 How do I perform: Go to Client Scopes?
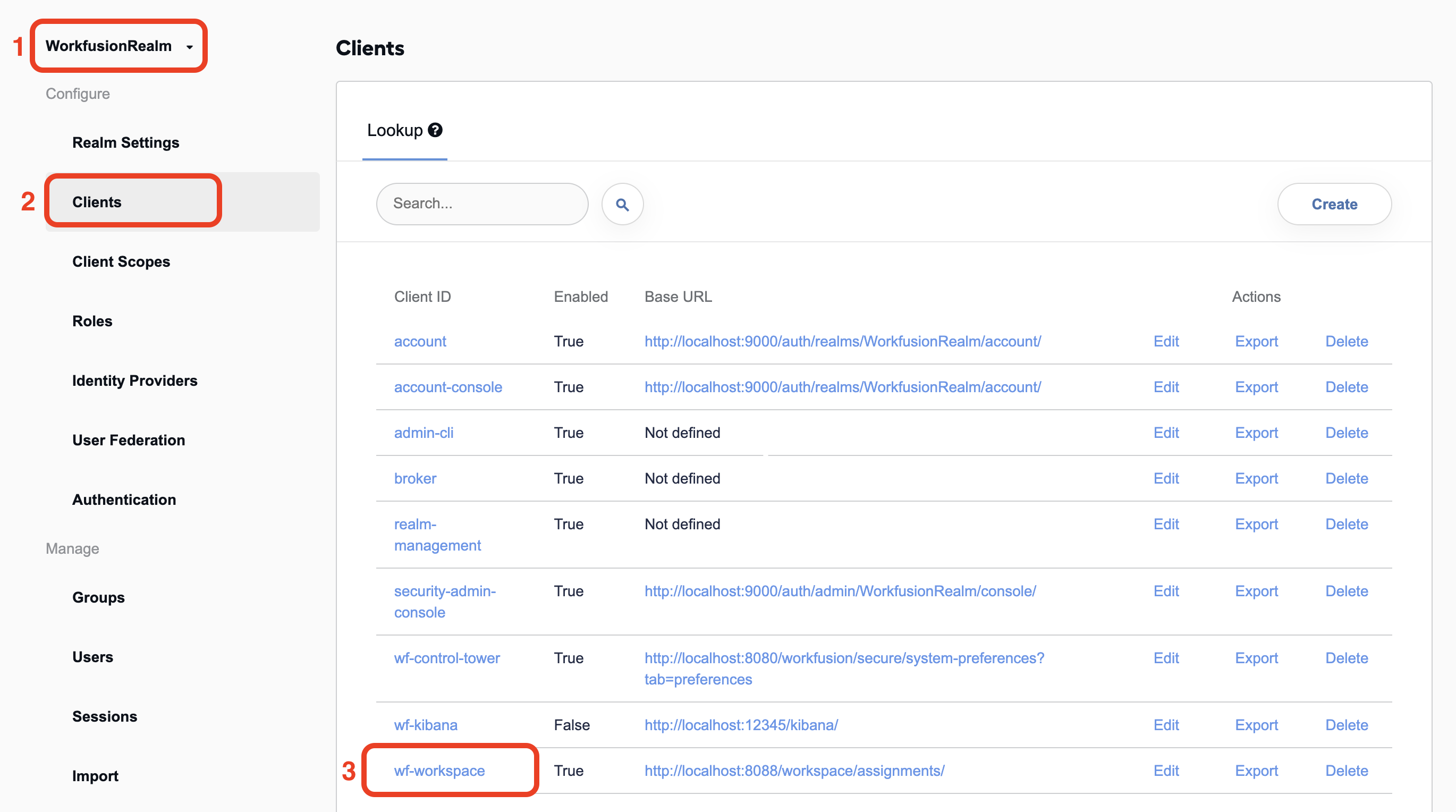click(x=121, y=261)
